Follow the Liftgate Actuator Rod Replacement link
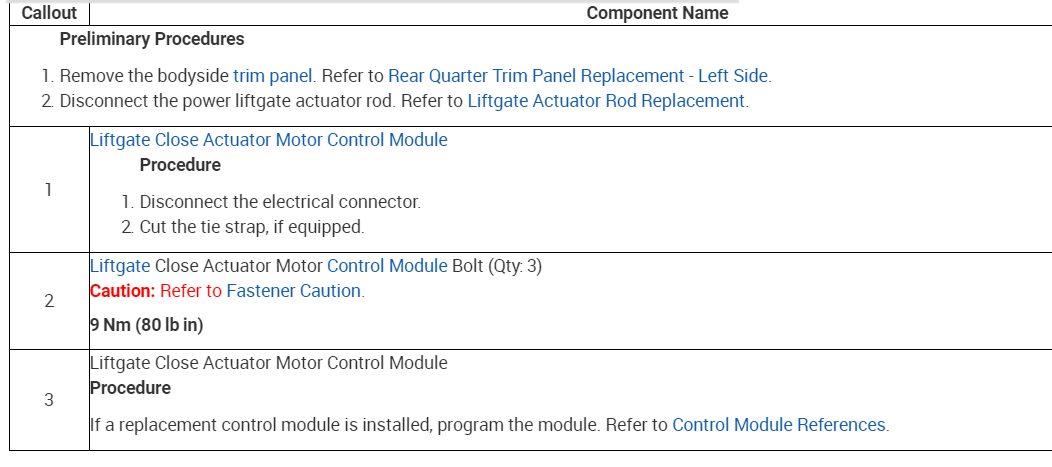This screenshot has width=1052, height=467. (606, 101)
